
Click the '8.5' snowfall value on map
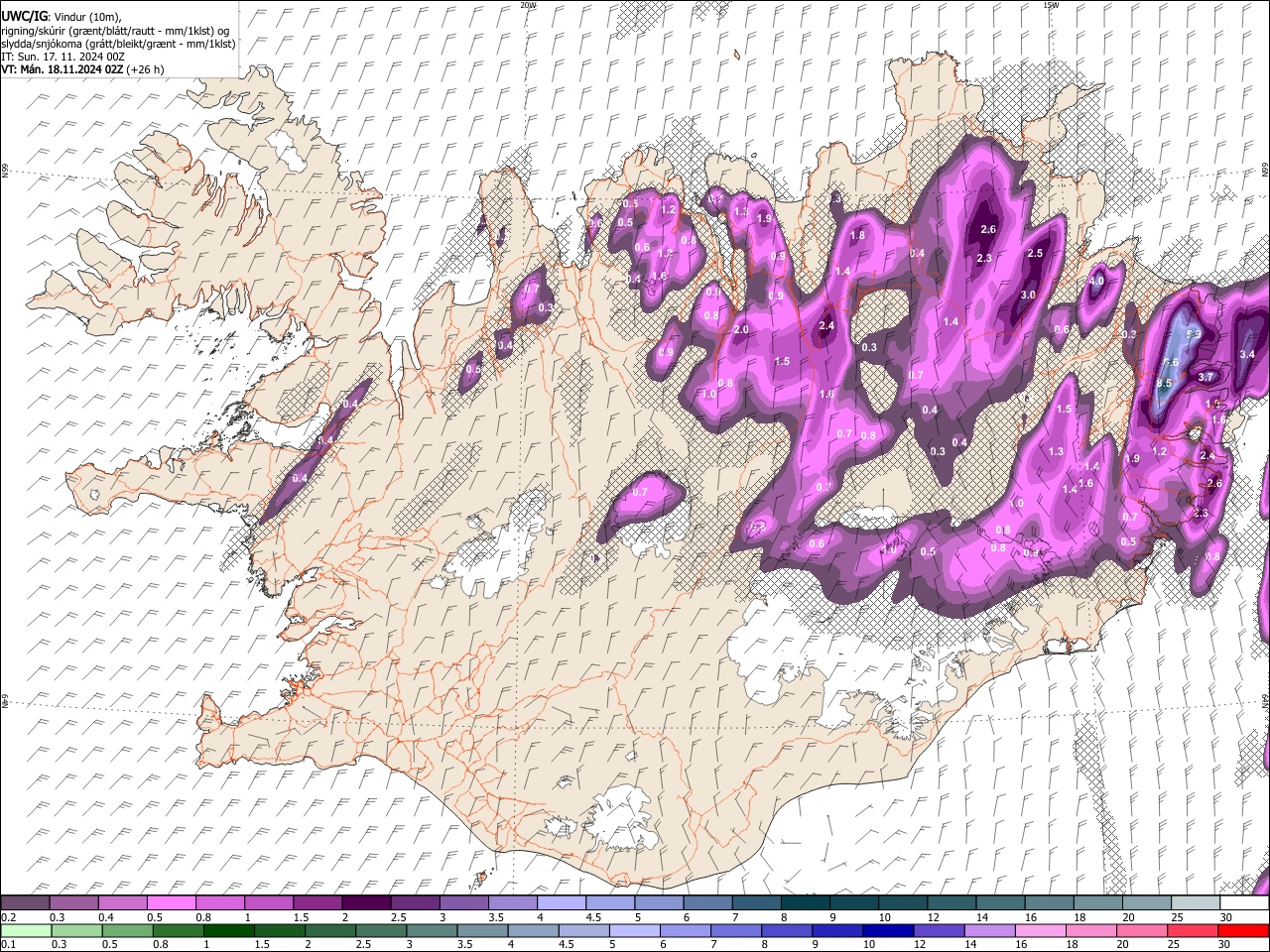tap(1165, 383)
